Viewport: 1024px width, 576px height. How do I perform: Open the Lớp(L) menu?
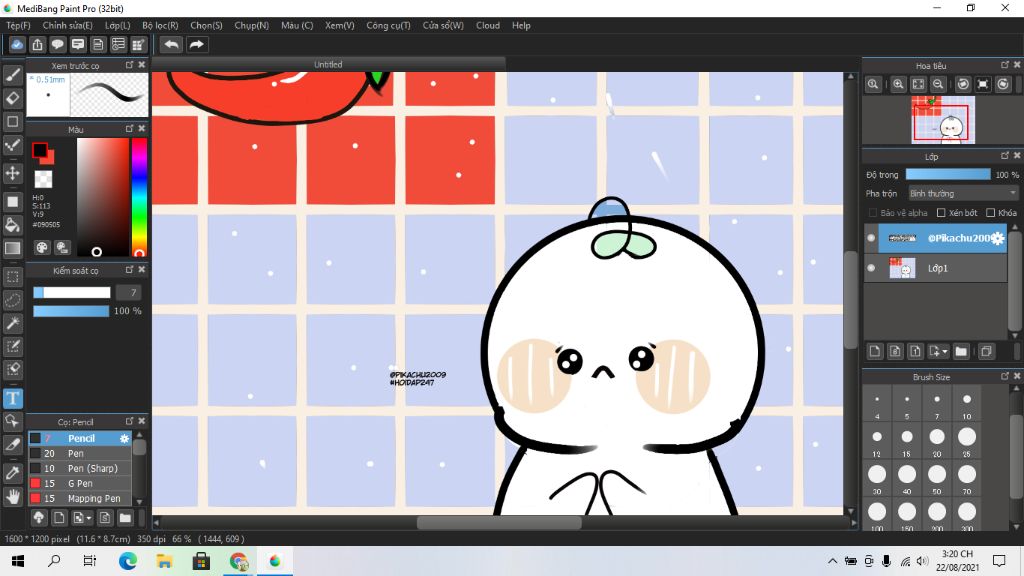[x=118, y=25]
